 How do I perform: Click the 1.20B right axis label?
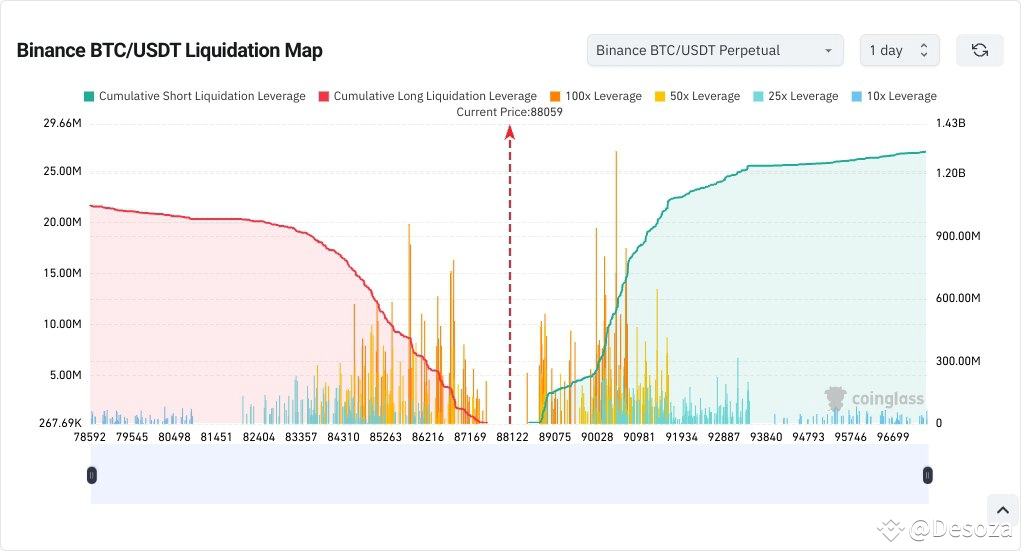951,173
